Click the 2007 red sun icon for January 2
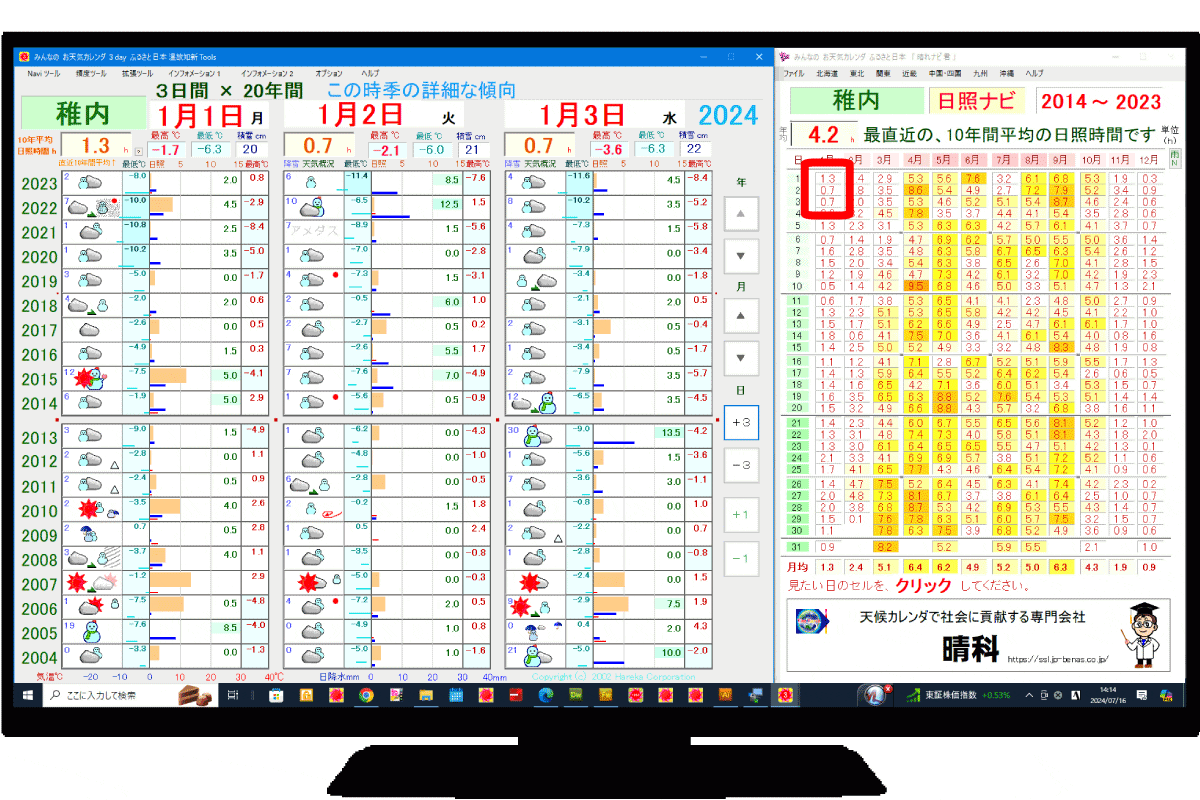The height and width of the screenshot is (800, 1200). pos(306,583)
